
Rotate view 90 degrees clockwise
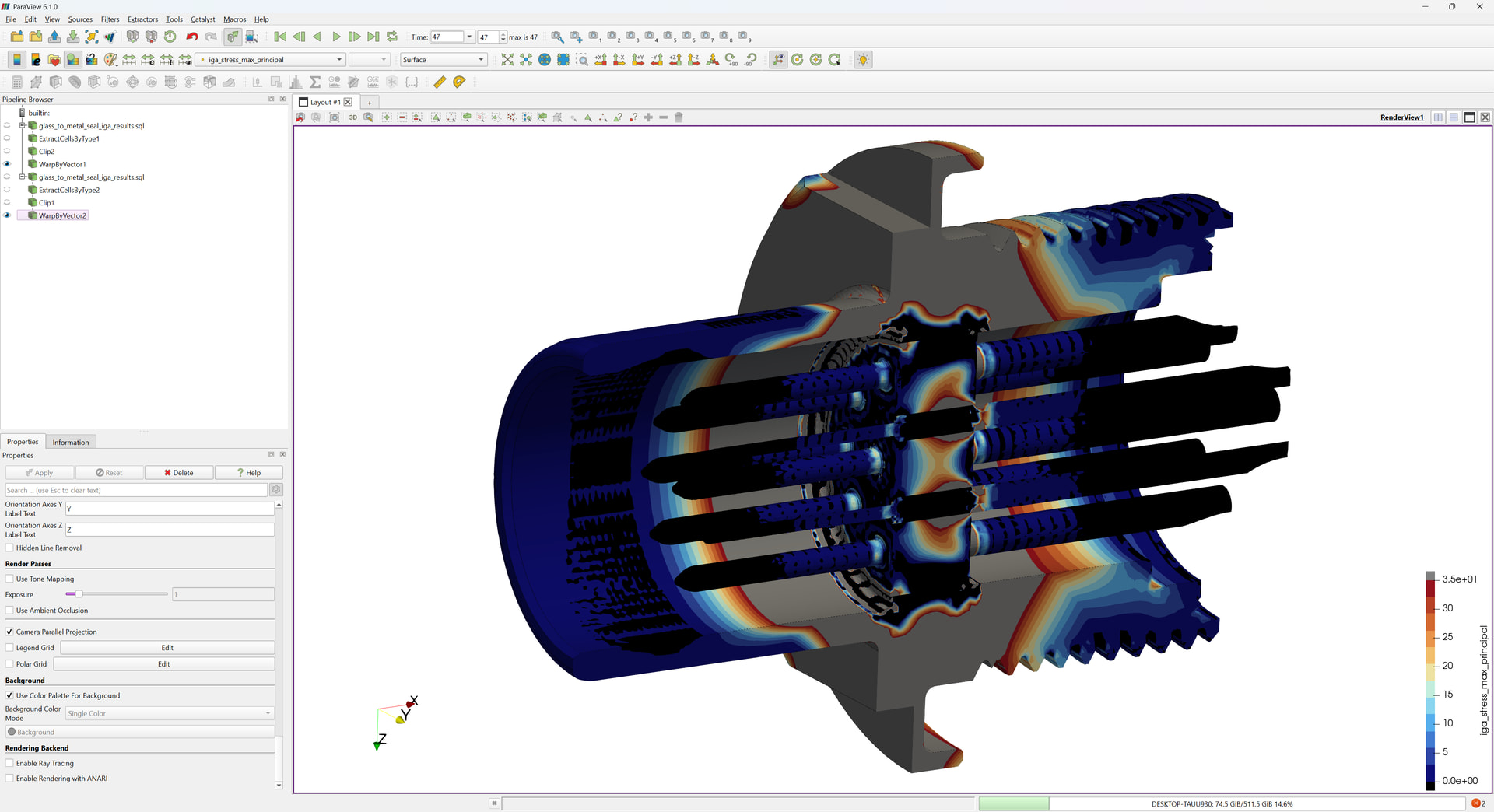(731, 60)
